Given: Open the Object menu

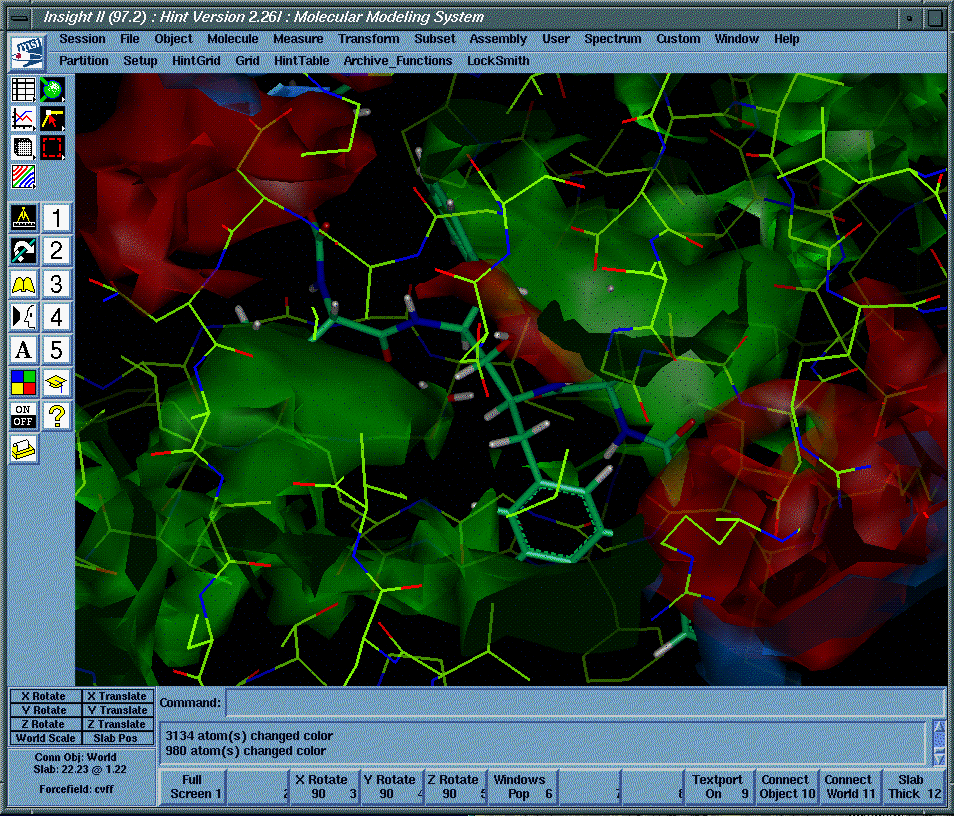Looking at the screenshot, I should (x=173, y=39).
